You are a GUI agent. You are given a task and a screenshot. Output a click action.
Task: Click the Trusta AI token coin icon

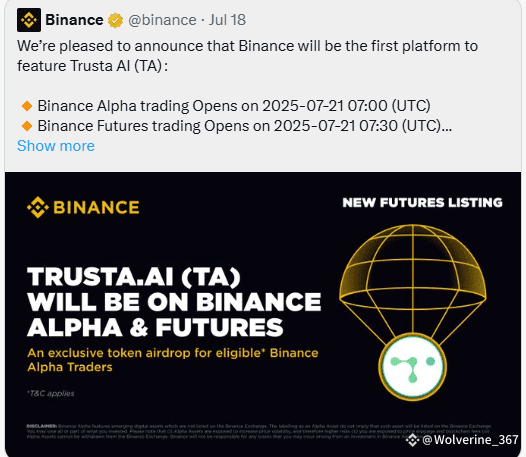tap(413, 367)
